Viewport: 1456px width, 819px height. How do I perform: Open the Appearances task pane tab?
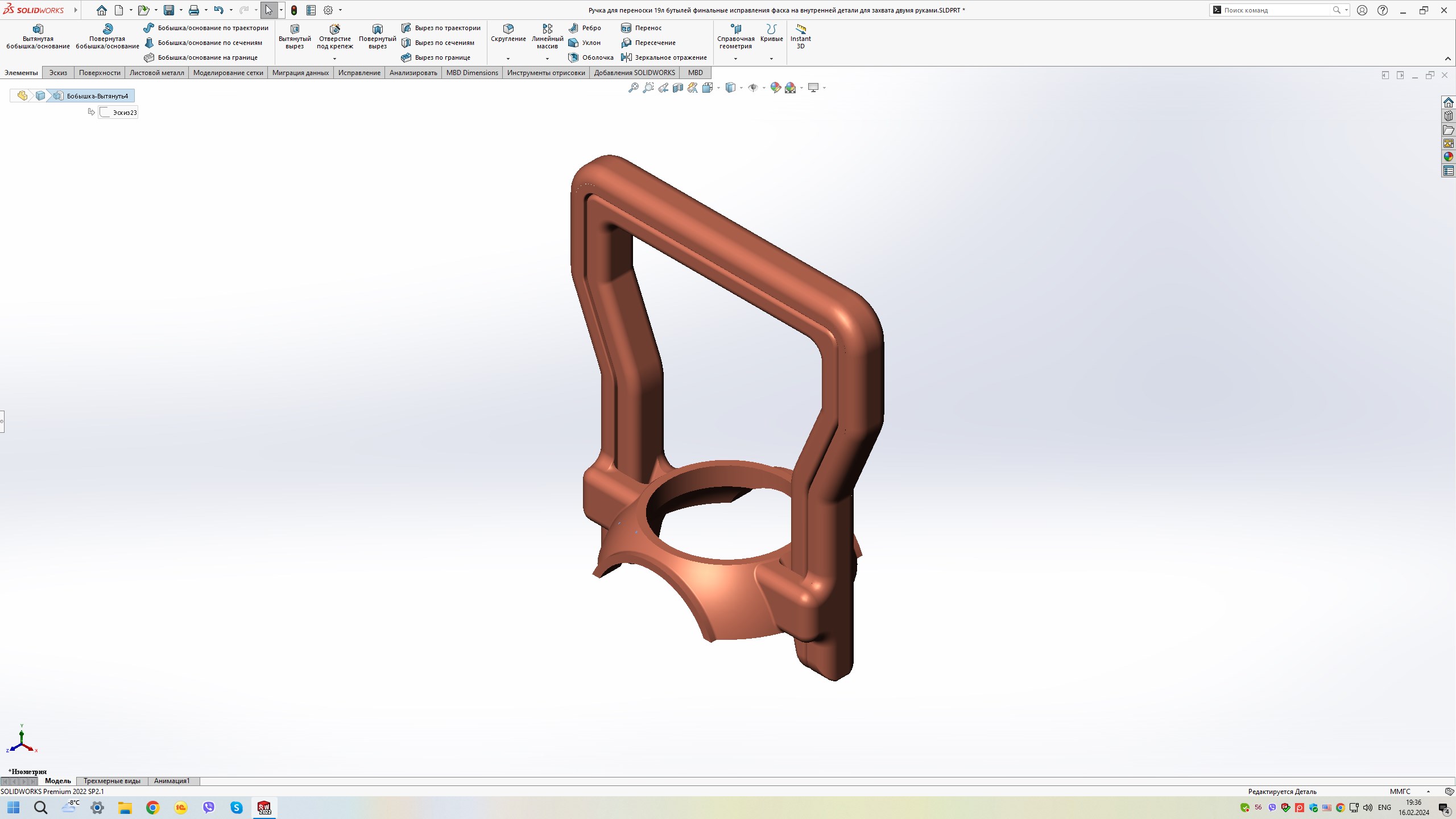click(1448, 157)
